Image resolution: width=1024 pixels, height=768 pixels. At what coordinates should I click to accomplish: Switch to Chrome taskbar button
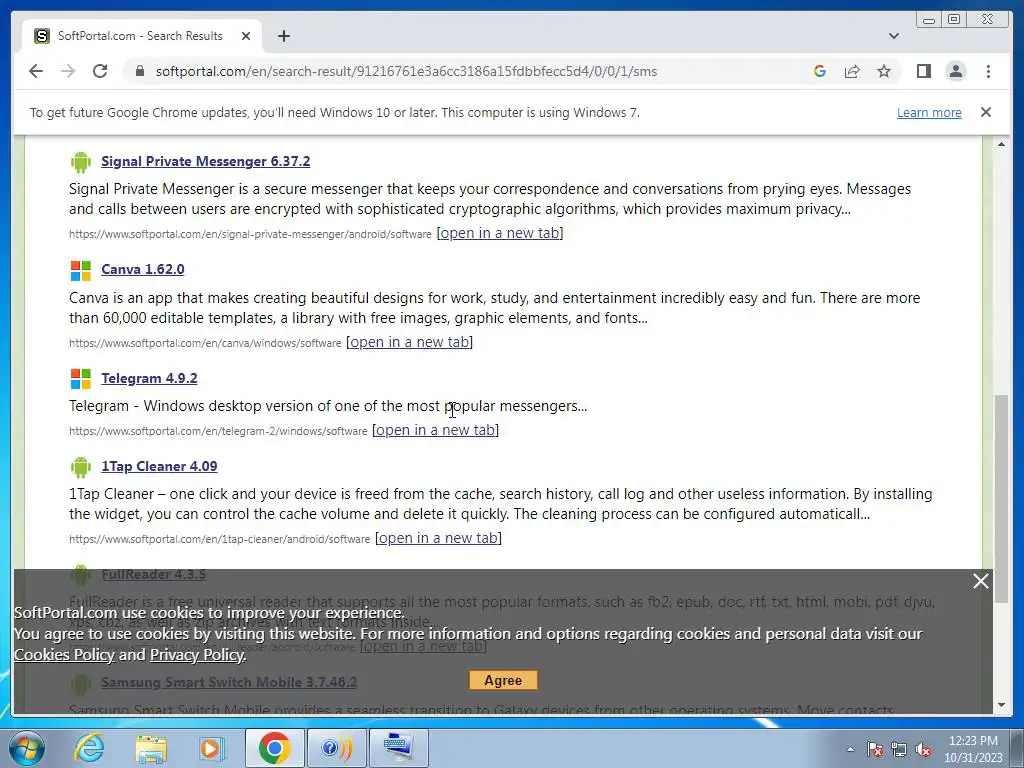click(x=274, y=748)
